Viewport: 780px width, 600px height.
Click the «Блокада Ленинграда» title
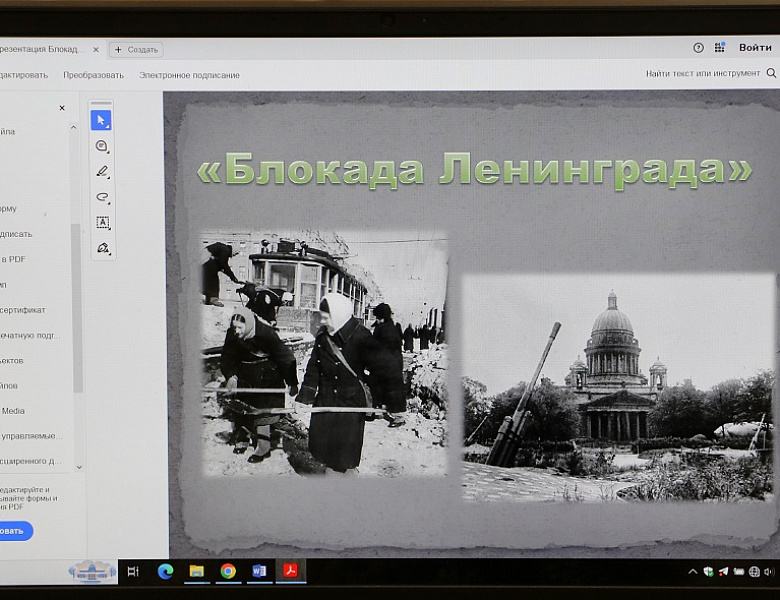click(475, 170)
